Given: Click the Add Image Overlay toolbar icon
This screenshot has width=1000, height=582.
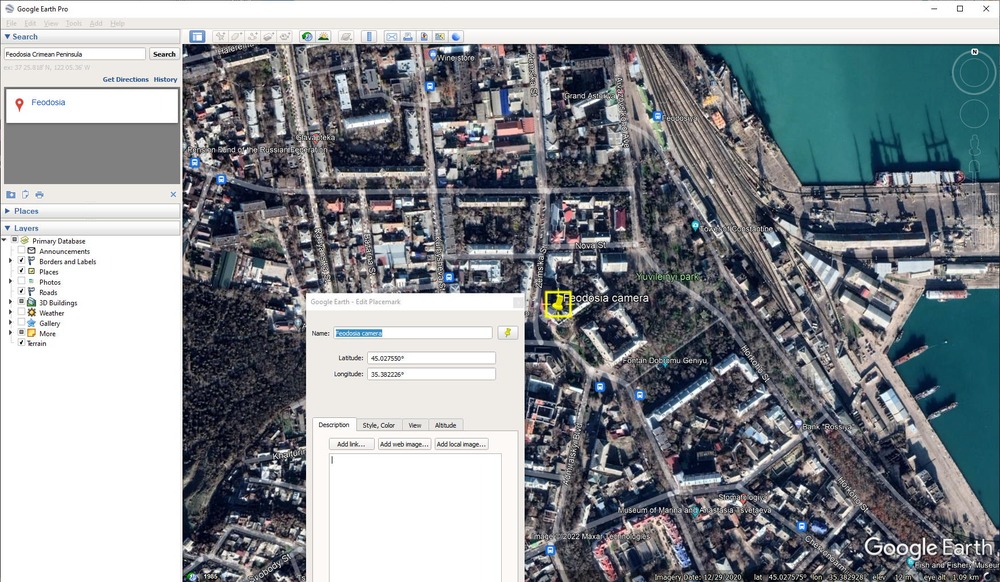Looking at the screenshot, I should click(268, 36).
